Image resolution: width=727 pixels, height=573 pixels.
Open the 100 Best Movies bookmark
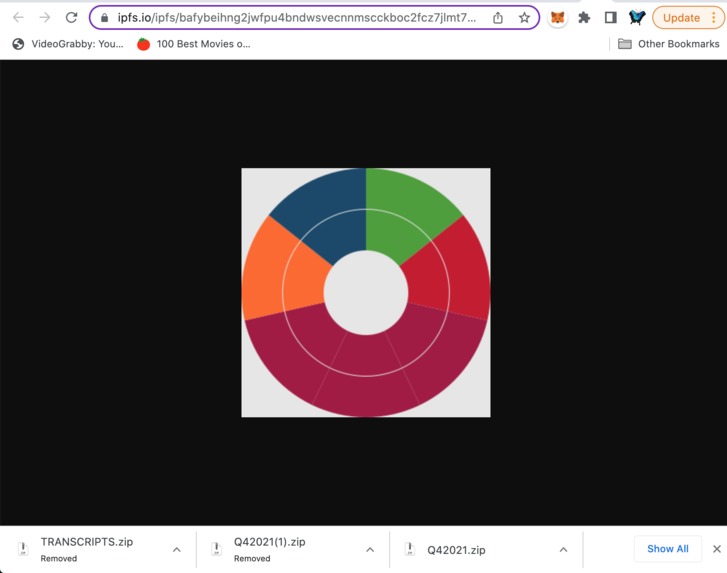194,44
